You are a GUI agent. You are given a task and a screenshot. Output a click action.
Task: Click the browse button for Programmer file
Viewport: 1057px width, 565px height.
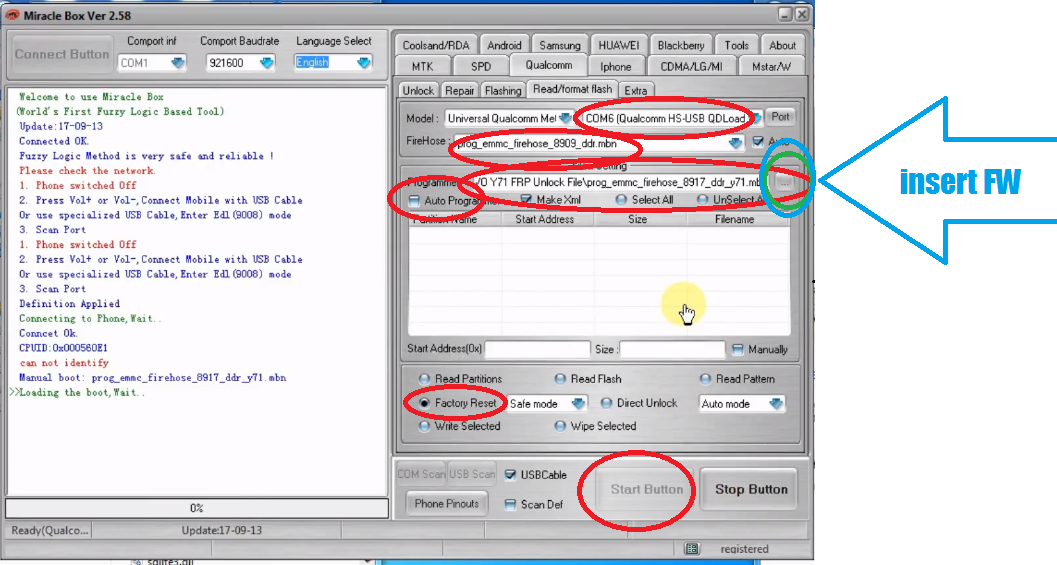point(784,182)
